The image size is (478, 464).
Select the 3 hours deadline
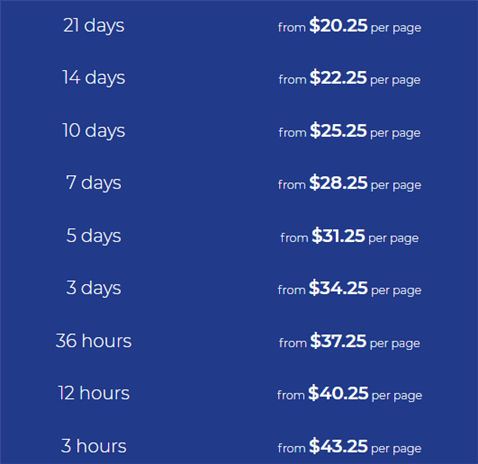coord(94,446)
